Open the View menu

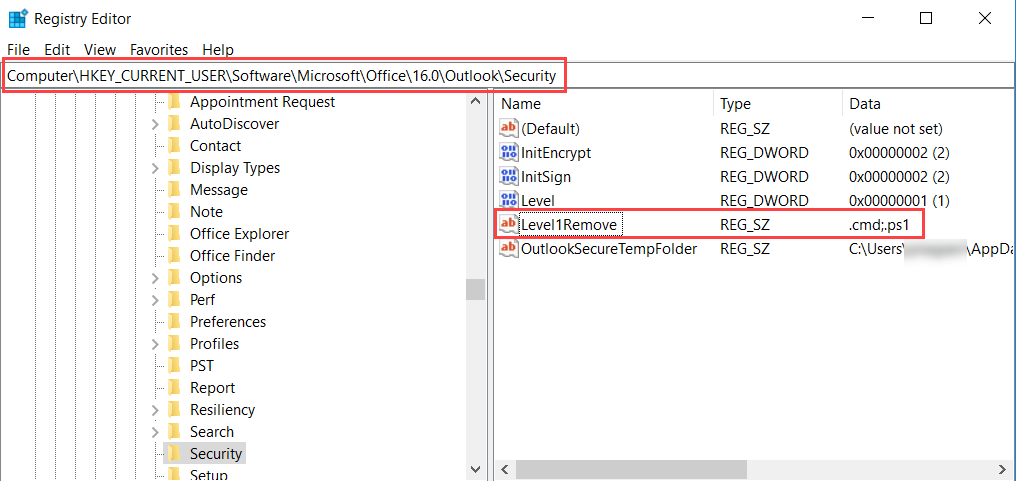click(100, 50)
